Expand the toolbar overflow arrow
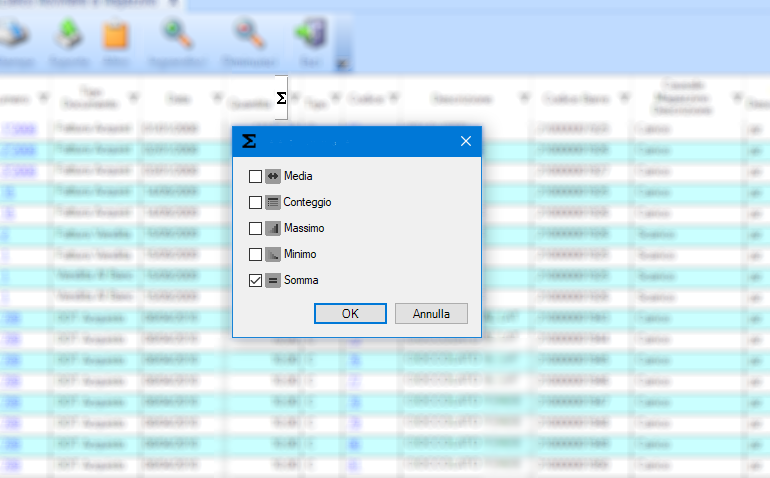Image resolution: width=770 pixels, height=478 pixels. pyautogui.click(x=343, y=64)
